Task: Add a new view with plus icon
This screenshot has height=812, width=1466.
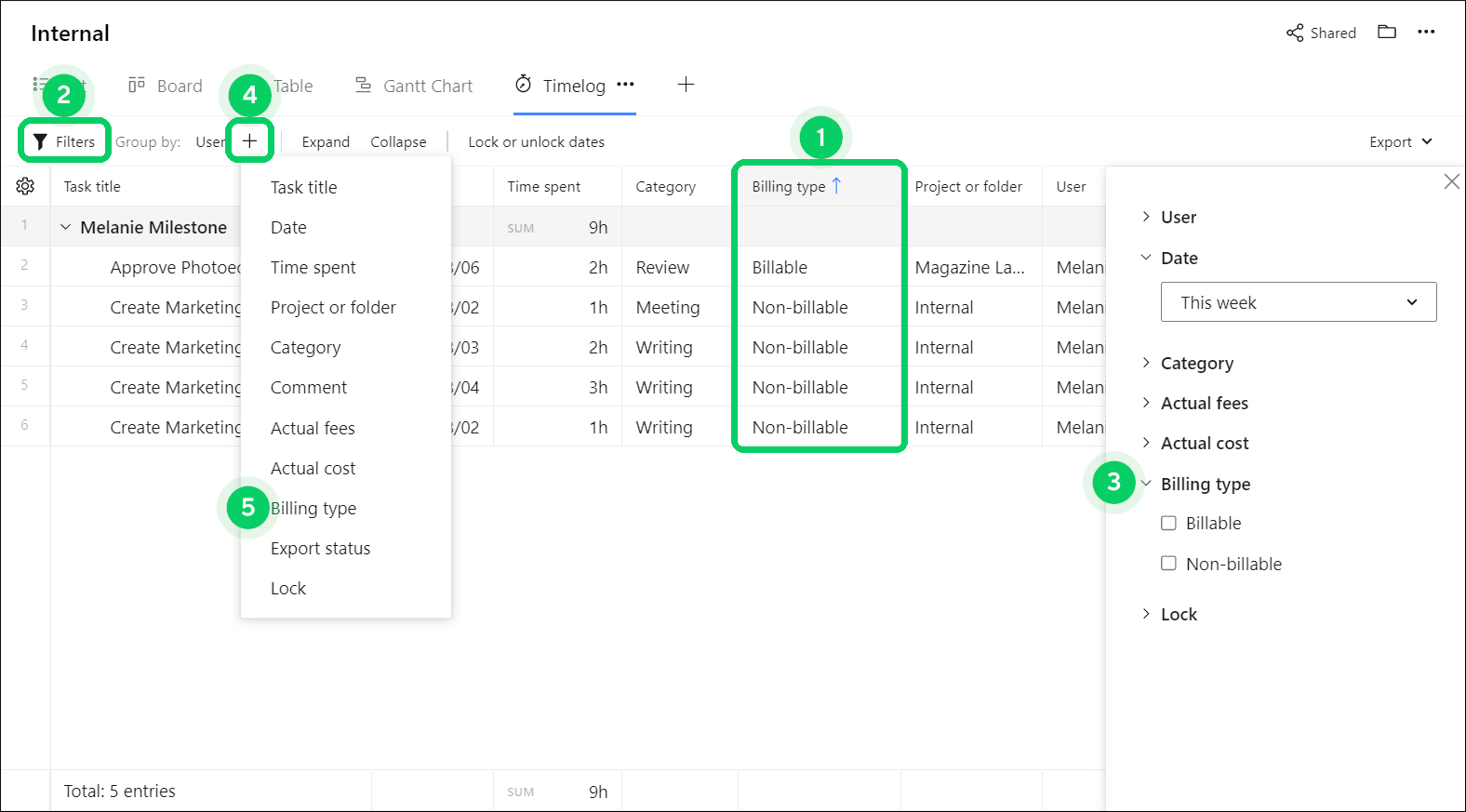Action: [686, 85]
